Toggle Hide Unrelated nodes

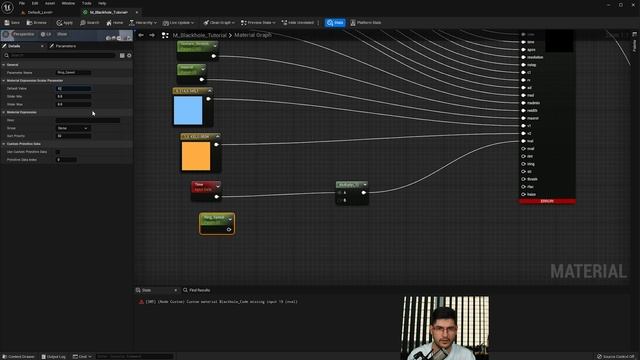point(298,22)
